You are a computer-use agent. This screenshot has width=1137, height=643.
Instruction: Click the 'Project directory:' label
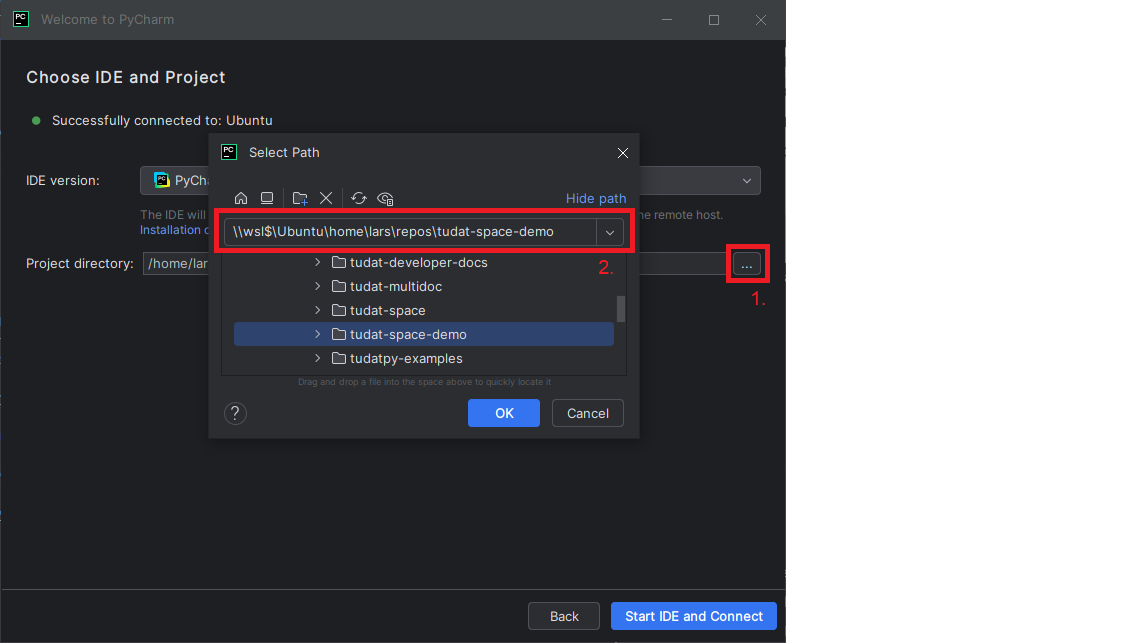click(80, 264)
